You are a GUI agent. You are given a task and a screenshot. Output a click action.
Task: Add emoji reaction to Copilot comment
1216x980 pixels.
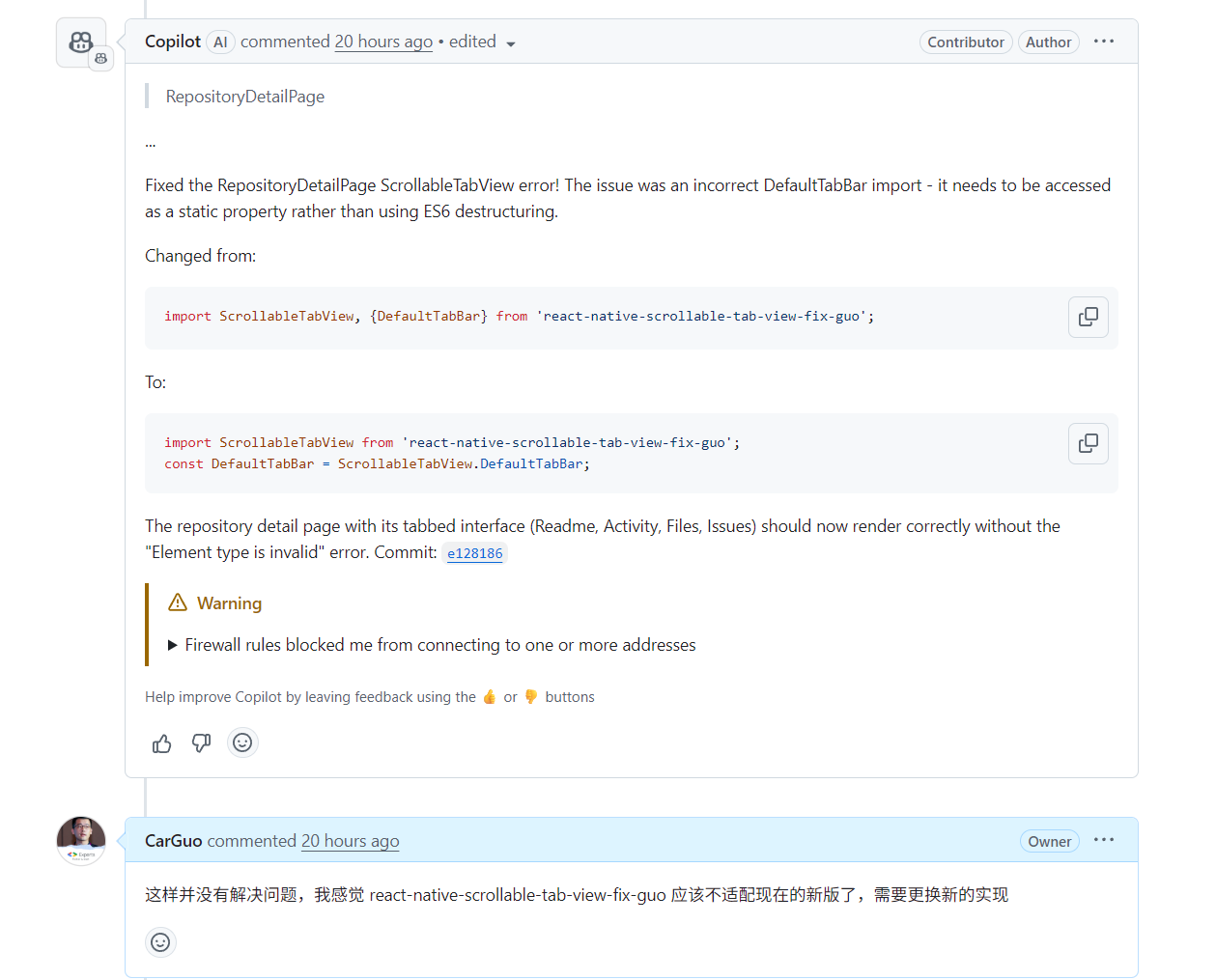click(x=242, y=742)
